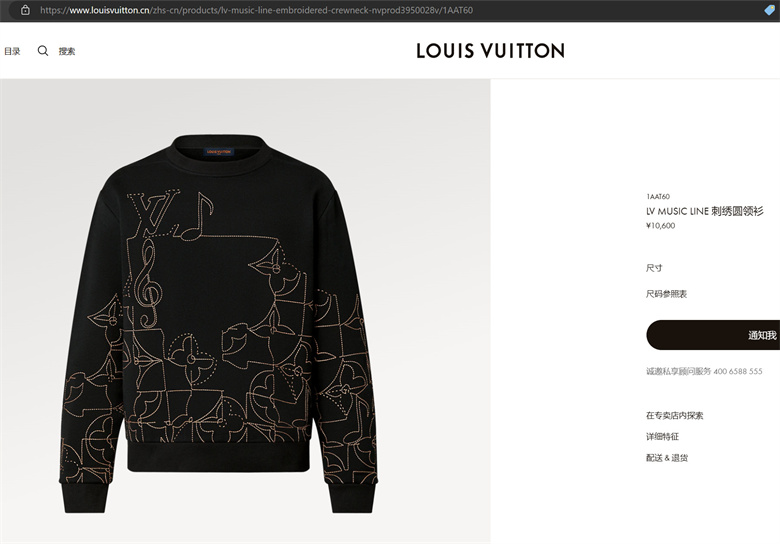Click the 1AAT60 product code
The image size is (780, 544).
pos(658,196)
